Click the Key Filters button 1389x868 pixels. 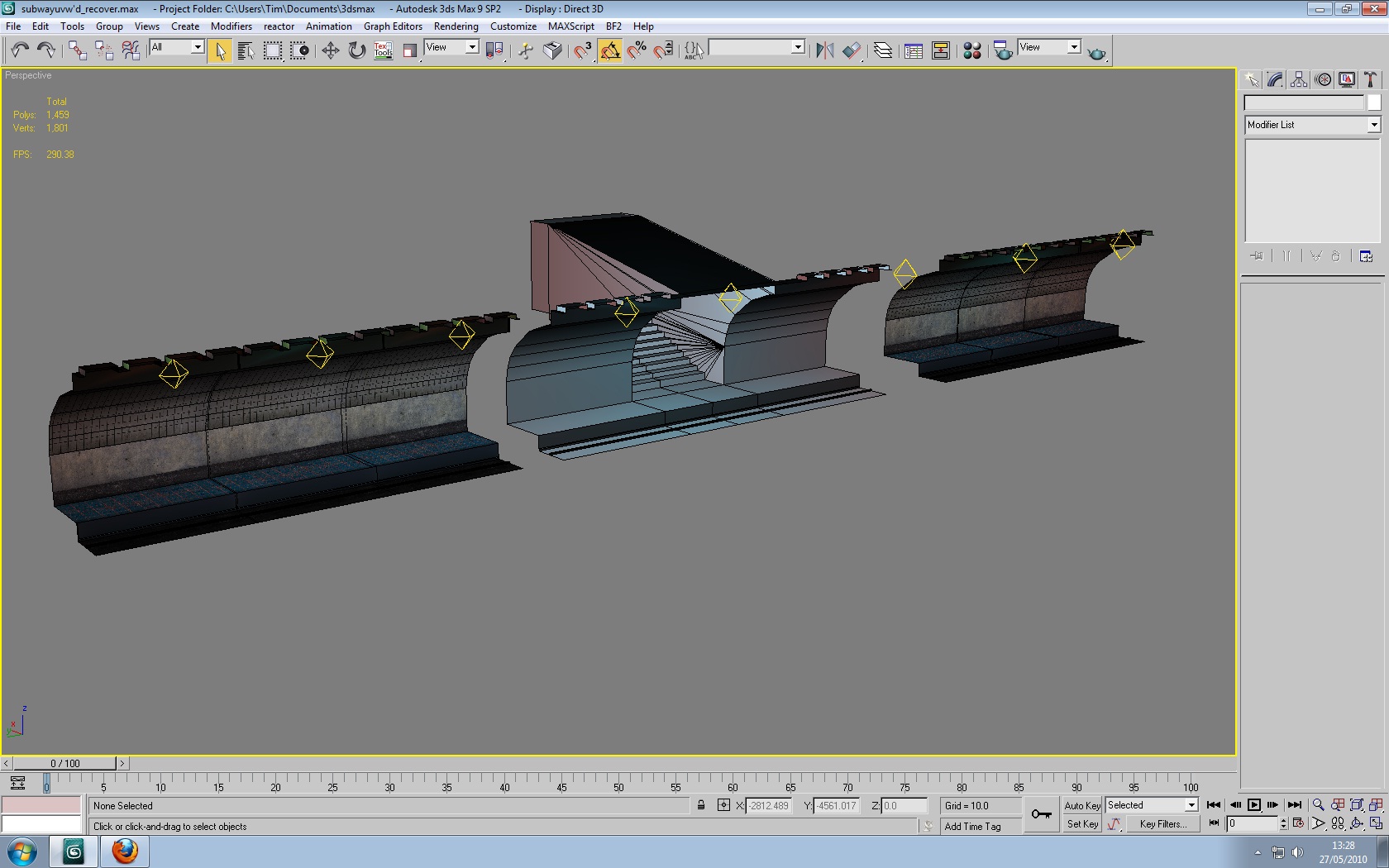pos(1162,824)
